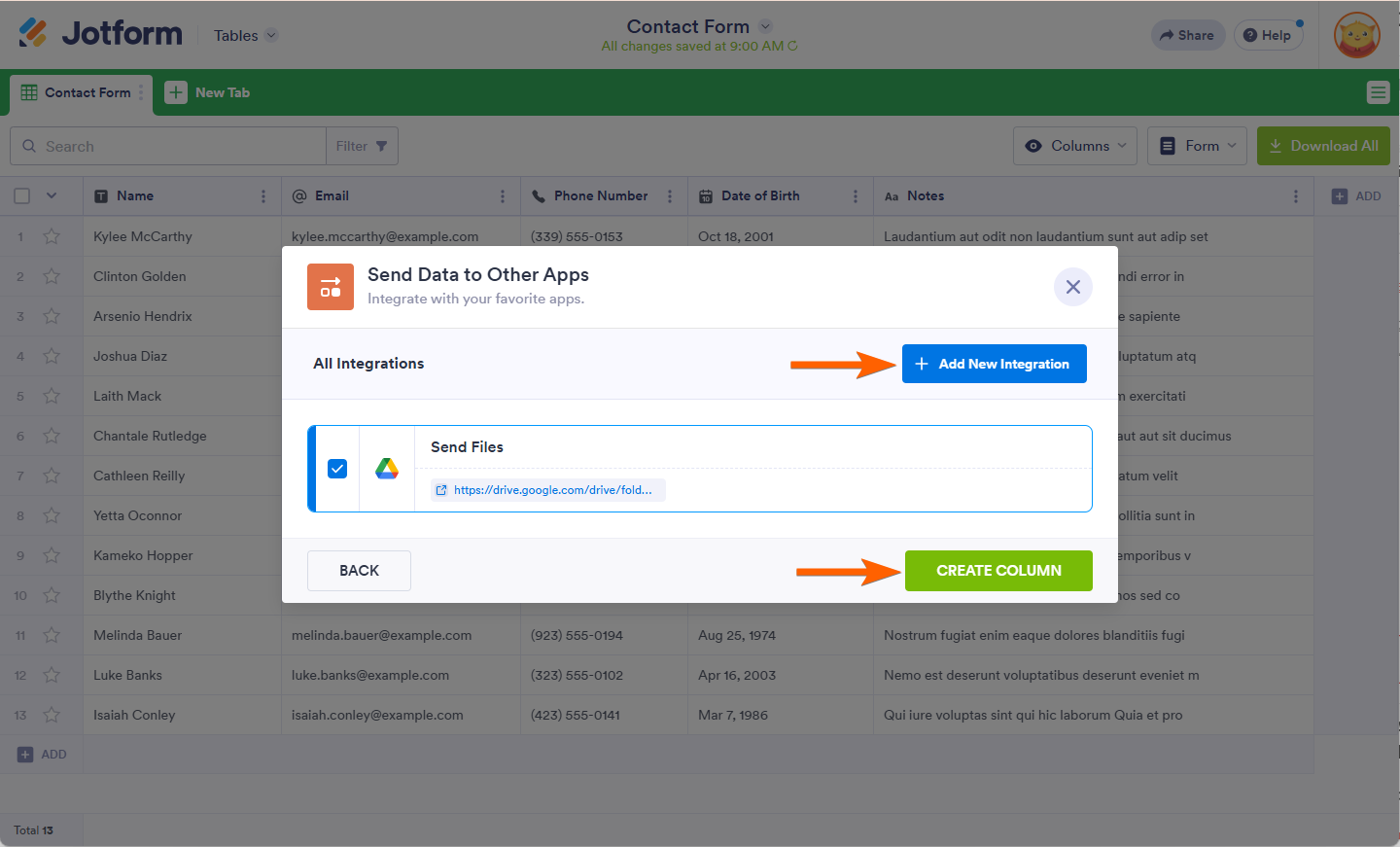The height and width of the screenshot is (847, 1400).
Task: Close the Send Data to Other Apps dialog
Action: coord(1072,287)
